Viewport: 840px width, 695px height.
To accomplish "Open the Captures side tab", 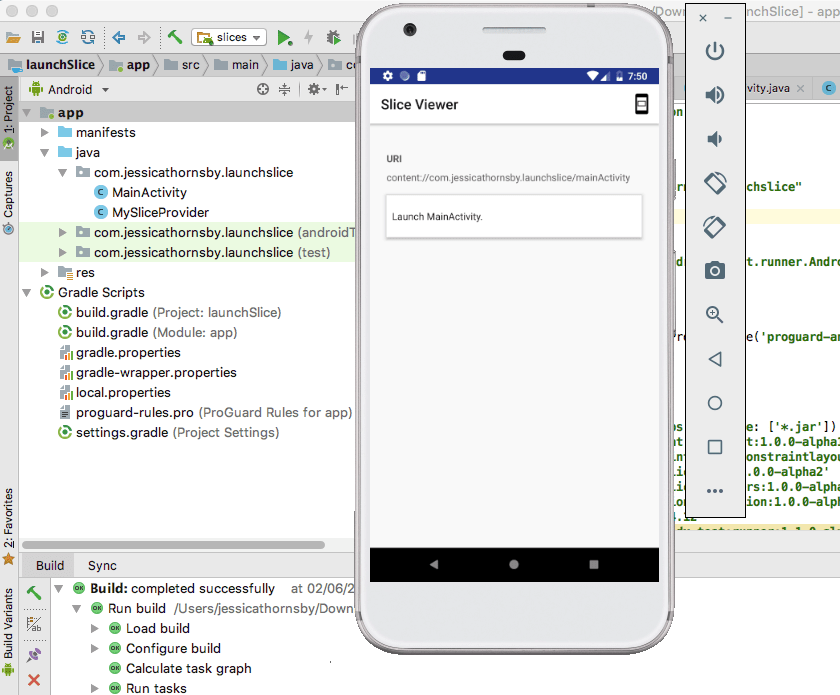I will pyautogui.click(x=8, y=202).
